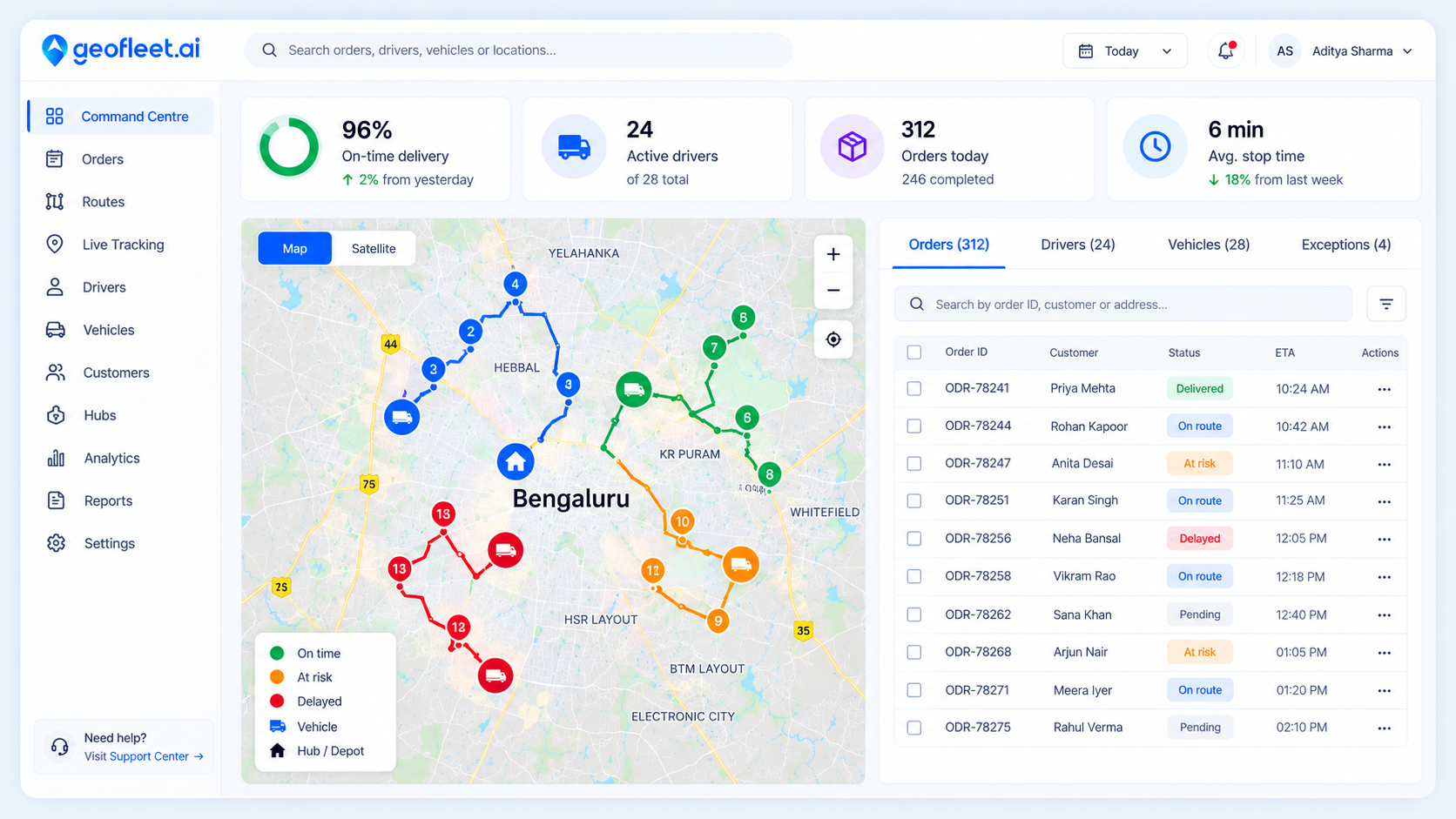Open the Exceptions (4) tab

pyautogui.click(x=1345, y=245)
